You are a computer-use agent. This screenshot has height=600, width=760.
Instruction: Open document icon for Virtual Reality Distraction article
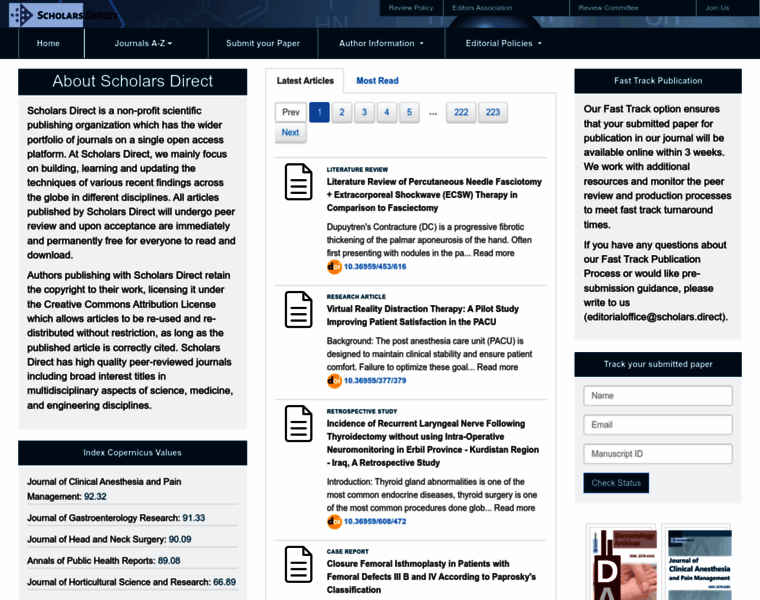coord(299,309)
